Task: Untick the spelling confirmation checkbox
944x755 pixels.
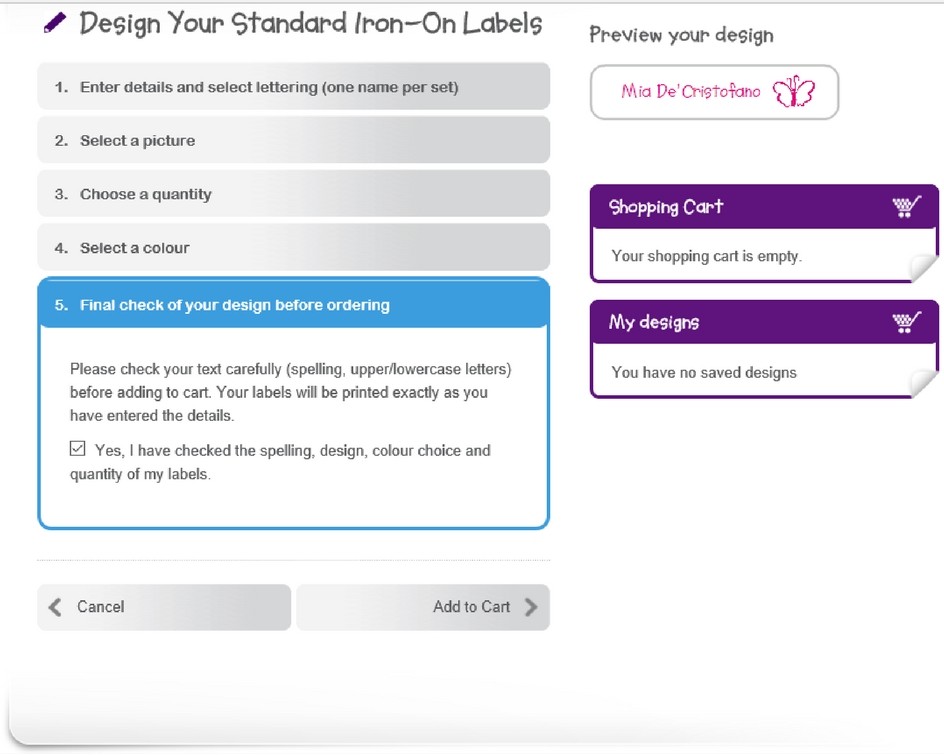Action: tap(78, 449)
